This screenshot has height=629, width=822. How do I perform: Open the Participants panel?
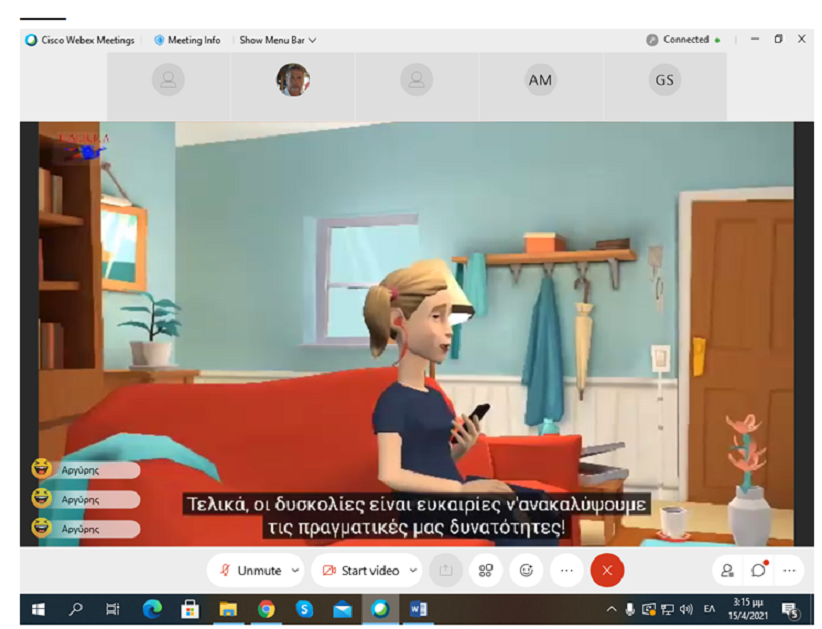coord(727,570)
